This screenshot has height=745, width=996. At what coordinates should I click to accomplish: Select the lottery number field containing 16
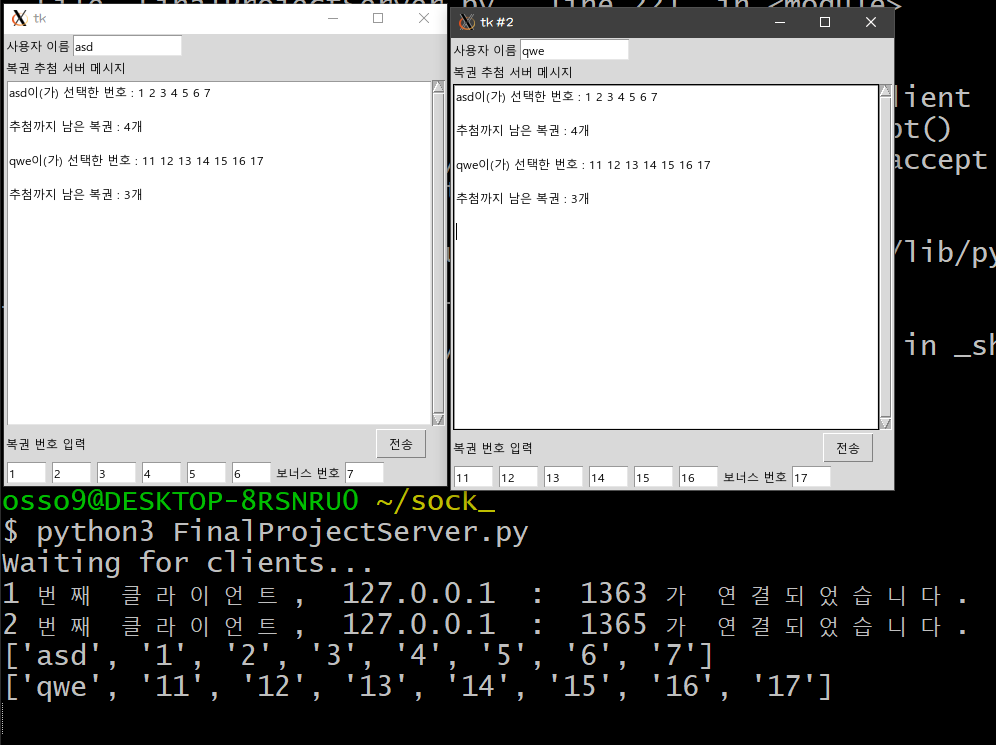(699, 477)
